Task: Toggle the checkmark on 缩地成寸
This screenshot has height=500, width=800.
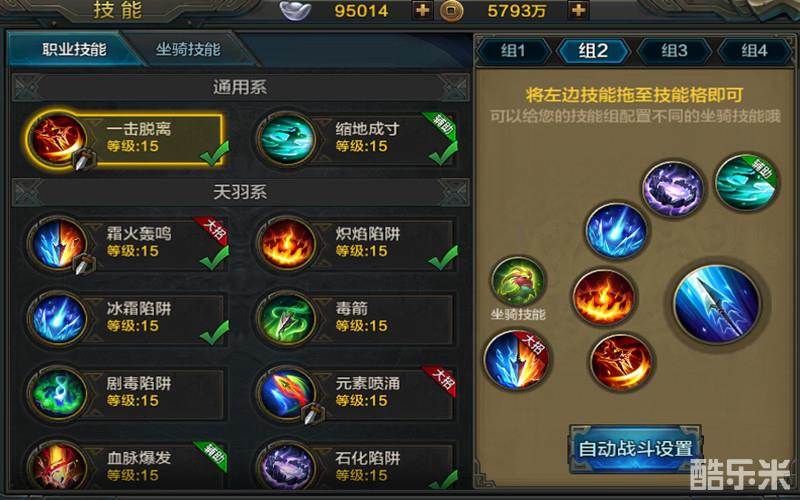Action: click(443, 153)
